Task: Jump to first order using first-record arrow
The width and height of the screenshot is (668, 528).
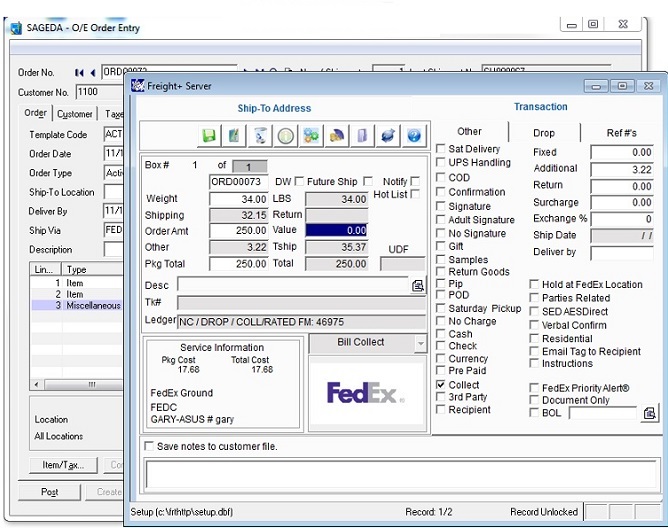Action: [79, 73]
